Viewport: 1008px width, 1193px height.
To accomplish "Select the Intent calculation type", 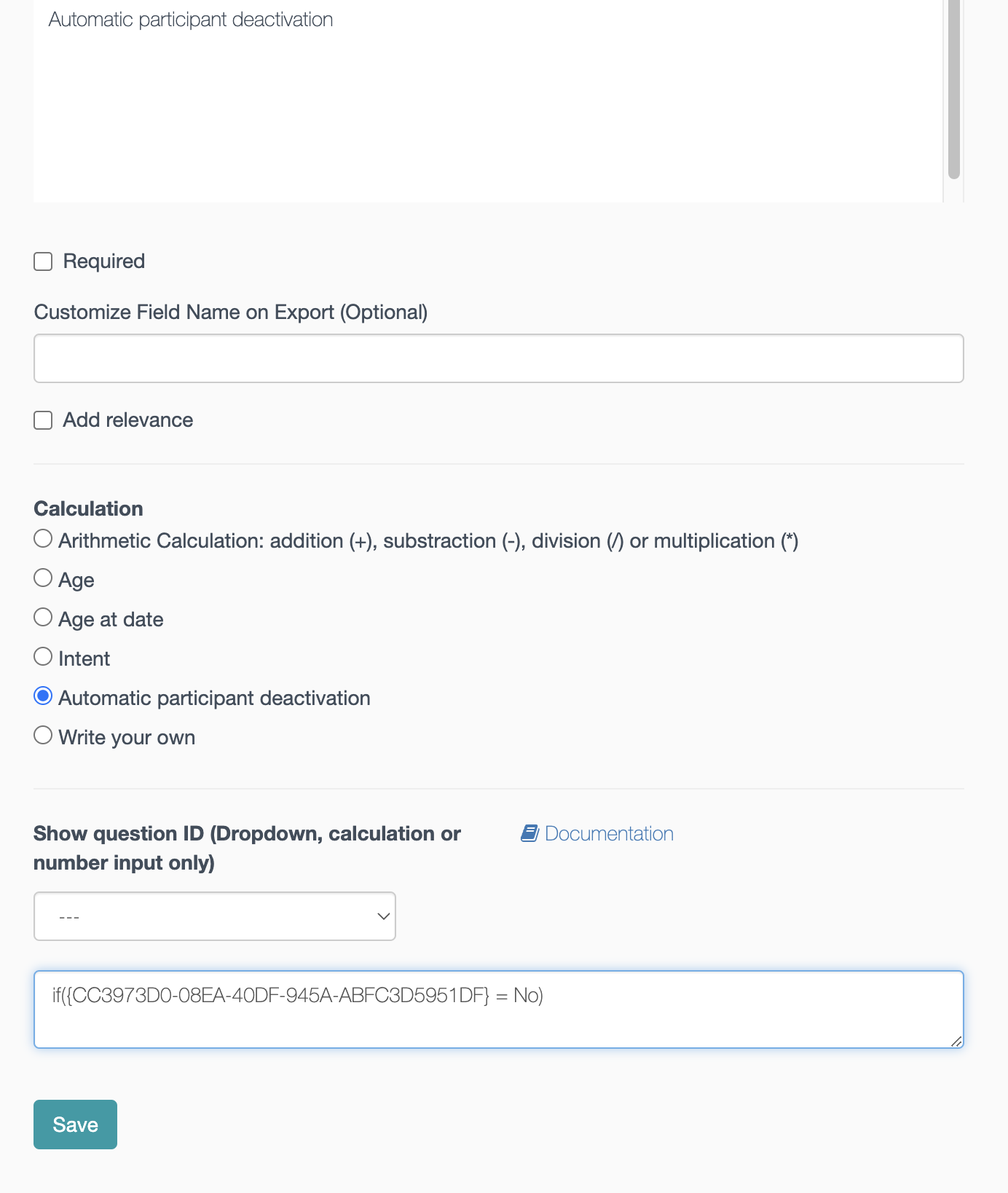I will (x=44, y=657).
